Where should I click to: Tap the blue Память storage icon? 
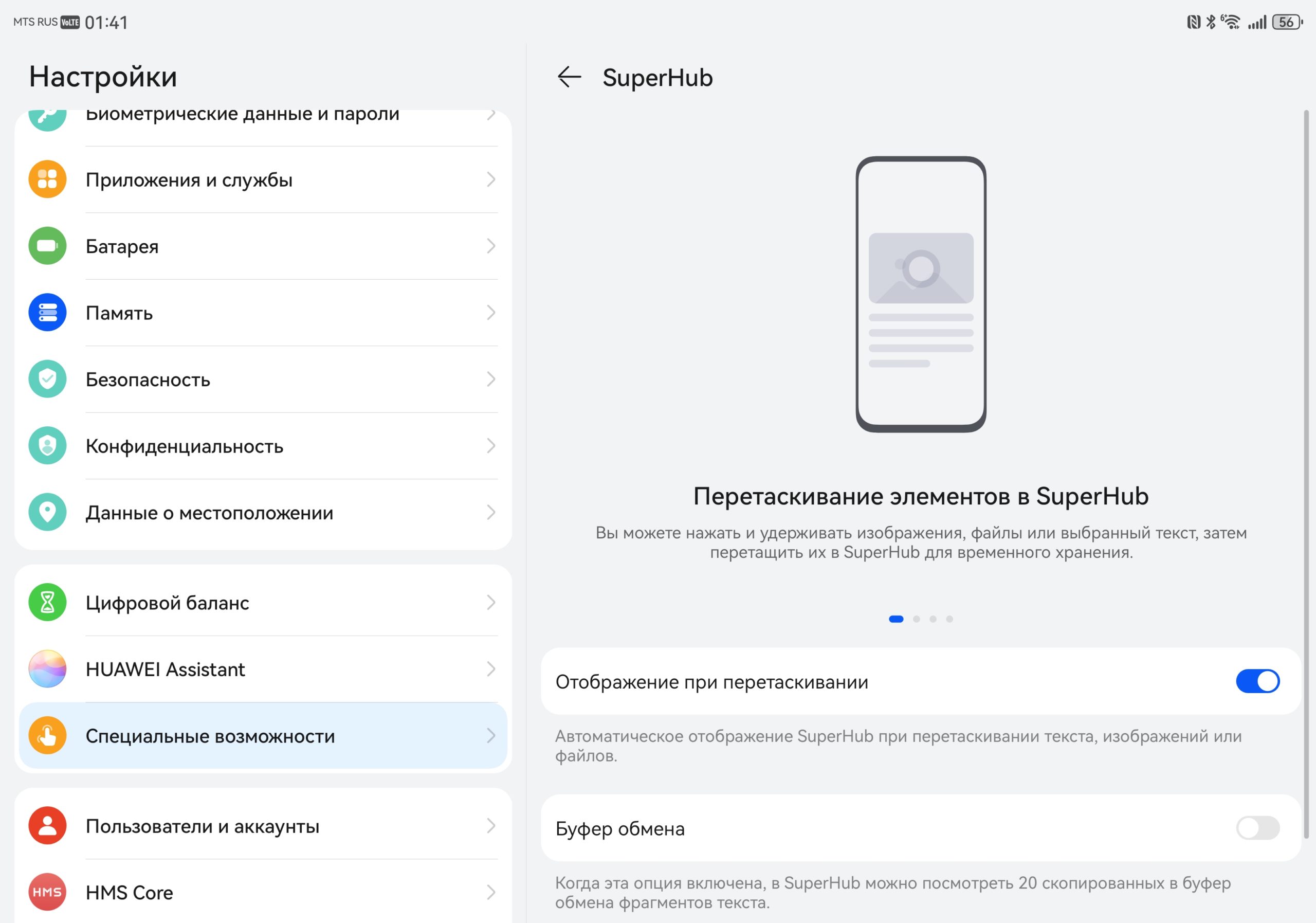tap(48, 312)
